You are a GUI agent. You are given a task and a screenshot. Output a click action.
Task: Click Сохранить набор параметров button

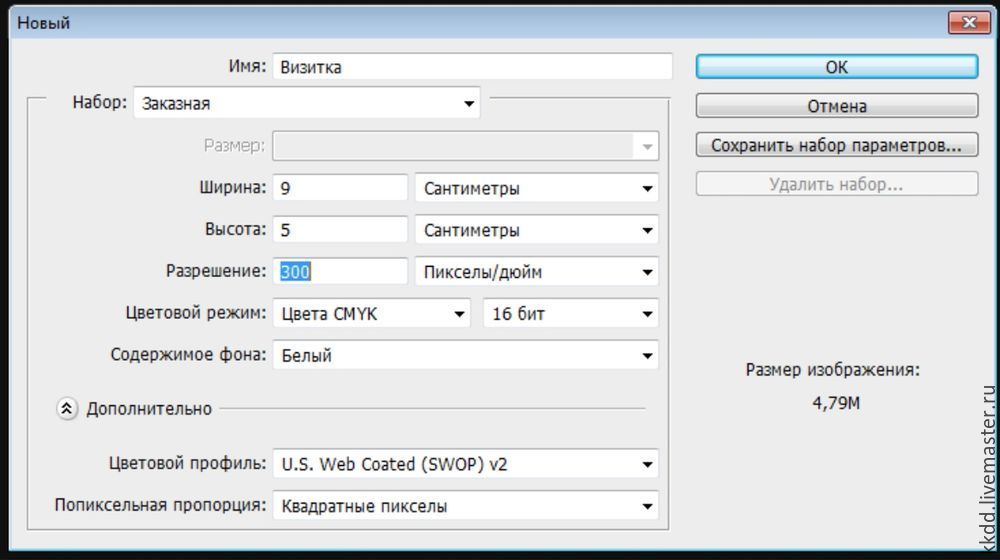[x=836, y=145]
